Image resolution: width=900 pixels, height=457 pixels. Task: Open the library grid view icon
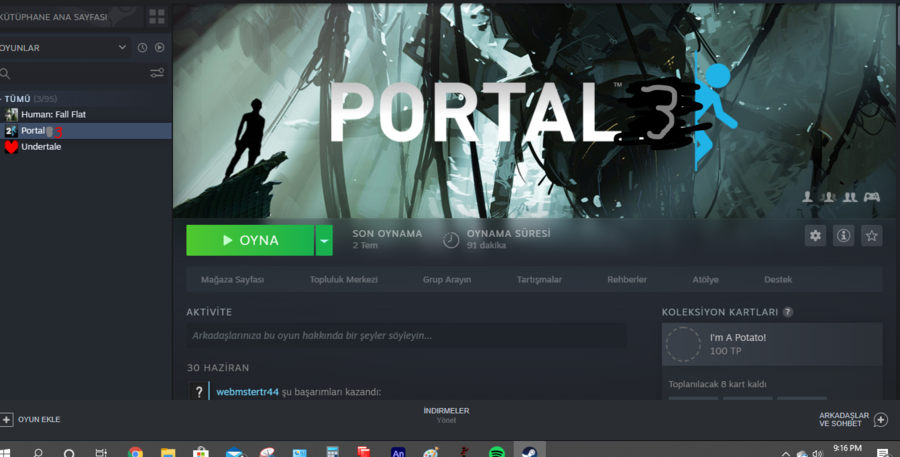pos(157,17)
